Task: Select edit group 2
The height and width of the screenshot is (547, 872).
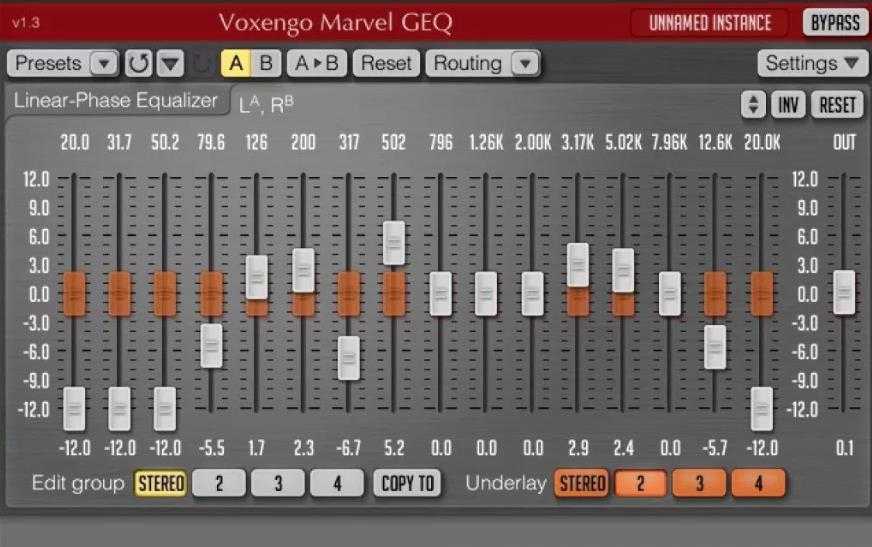Action: coord(217,484)
